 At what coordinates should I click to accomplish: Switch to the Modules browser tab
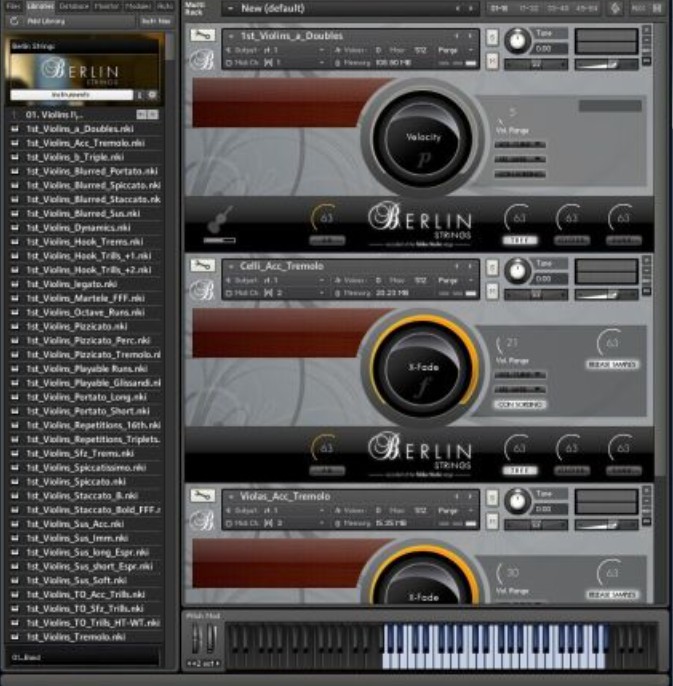point(138,6)
